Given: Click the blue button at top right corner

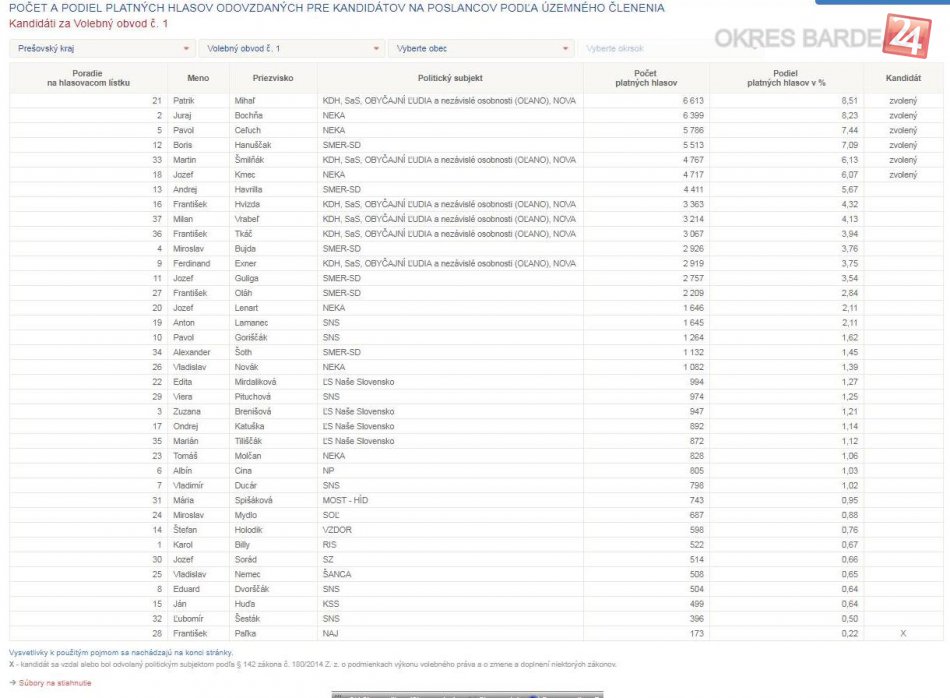Looking at the screenshot, I should click(x=882, y=2).
